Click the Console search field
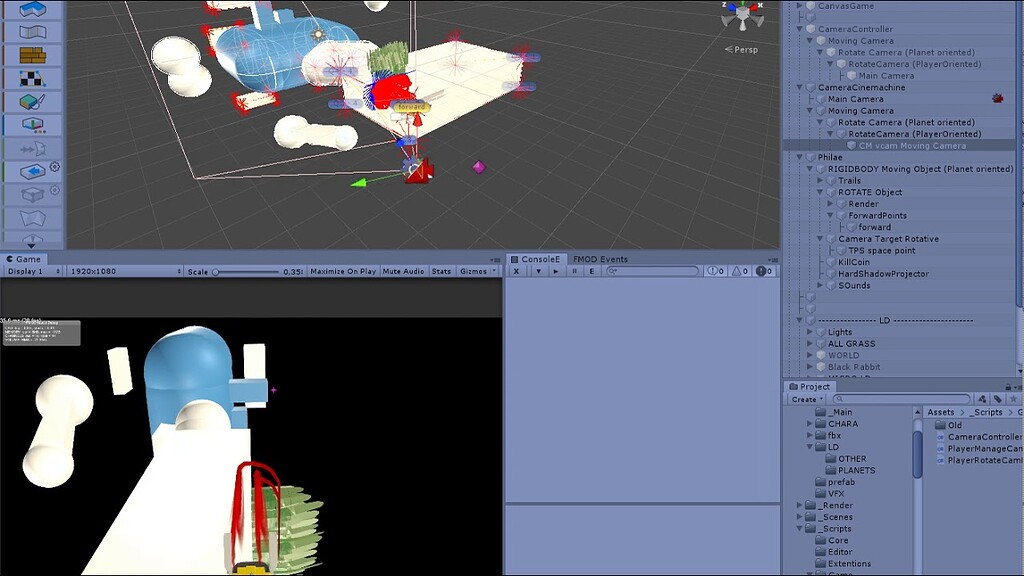 653,270
